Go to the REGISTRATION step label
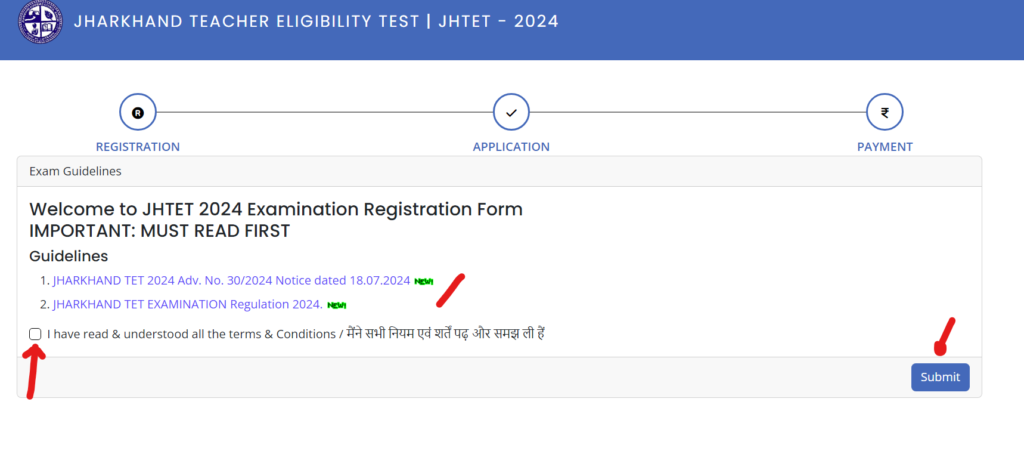The width and height of the screenshot is (1024, 451). [138, 147]
